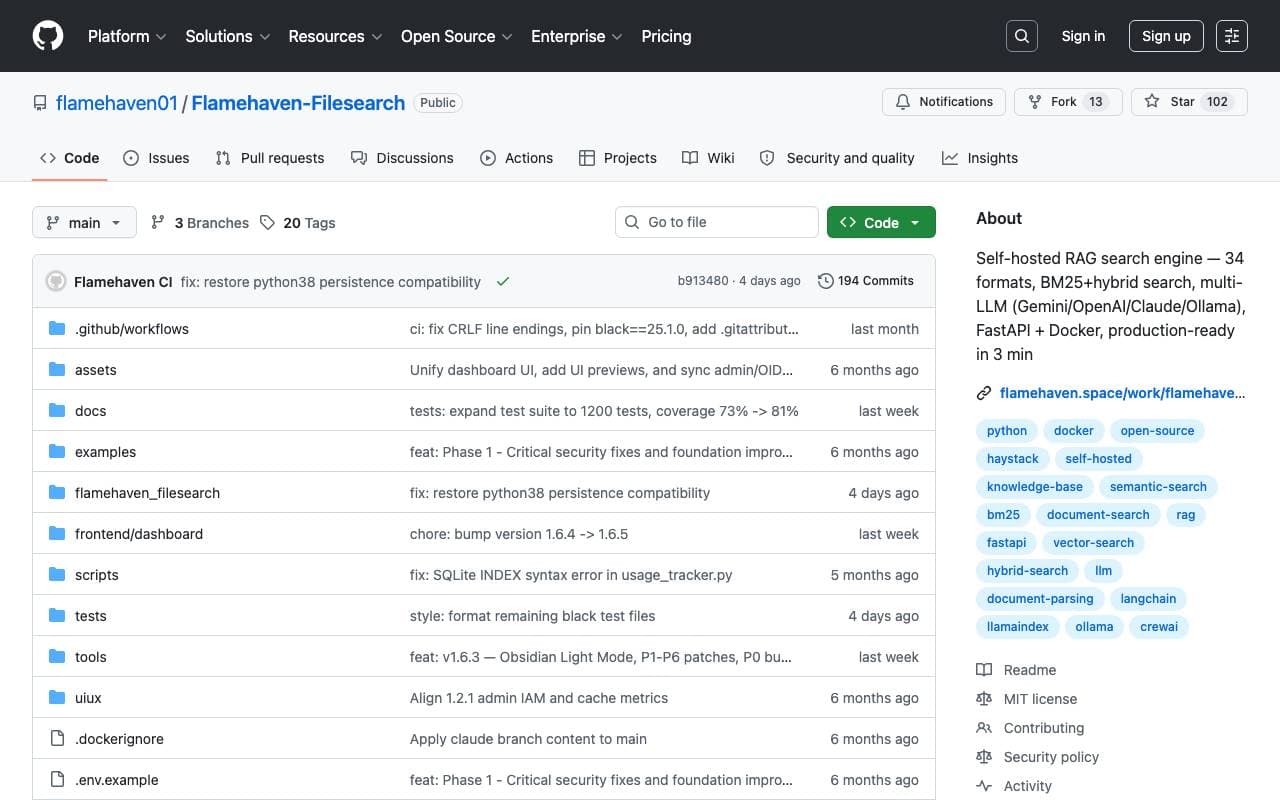This screenshot has height=800, width=1280.
Task: Switch to the Discussions tab
Action: [402, 158]
